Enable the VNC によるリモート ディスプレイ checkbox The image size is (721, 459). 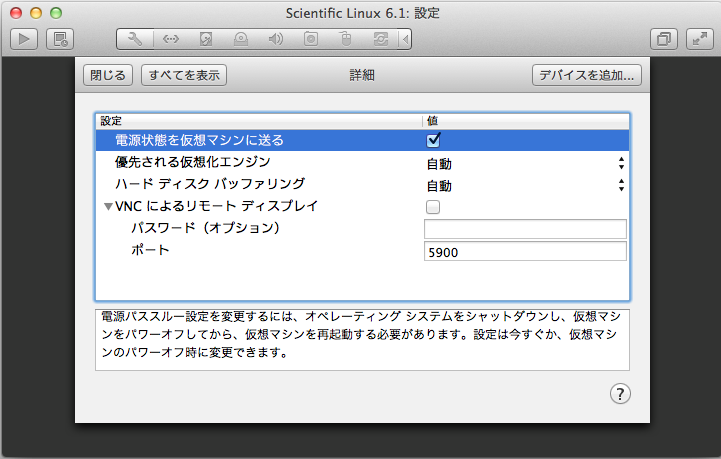pos(433,208)
